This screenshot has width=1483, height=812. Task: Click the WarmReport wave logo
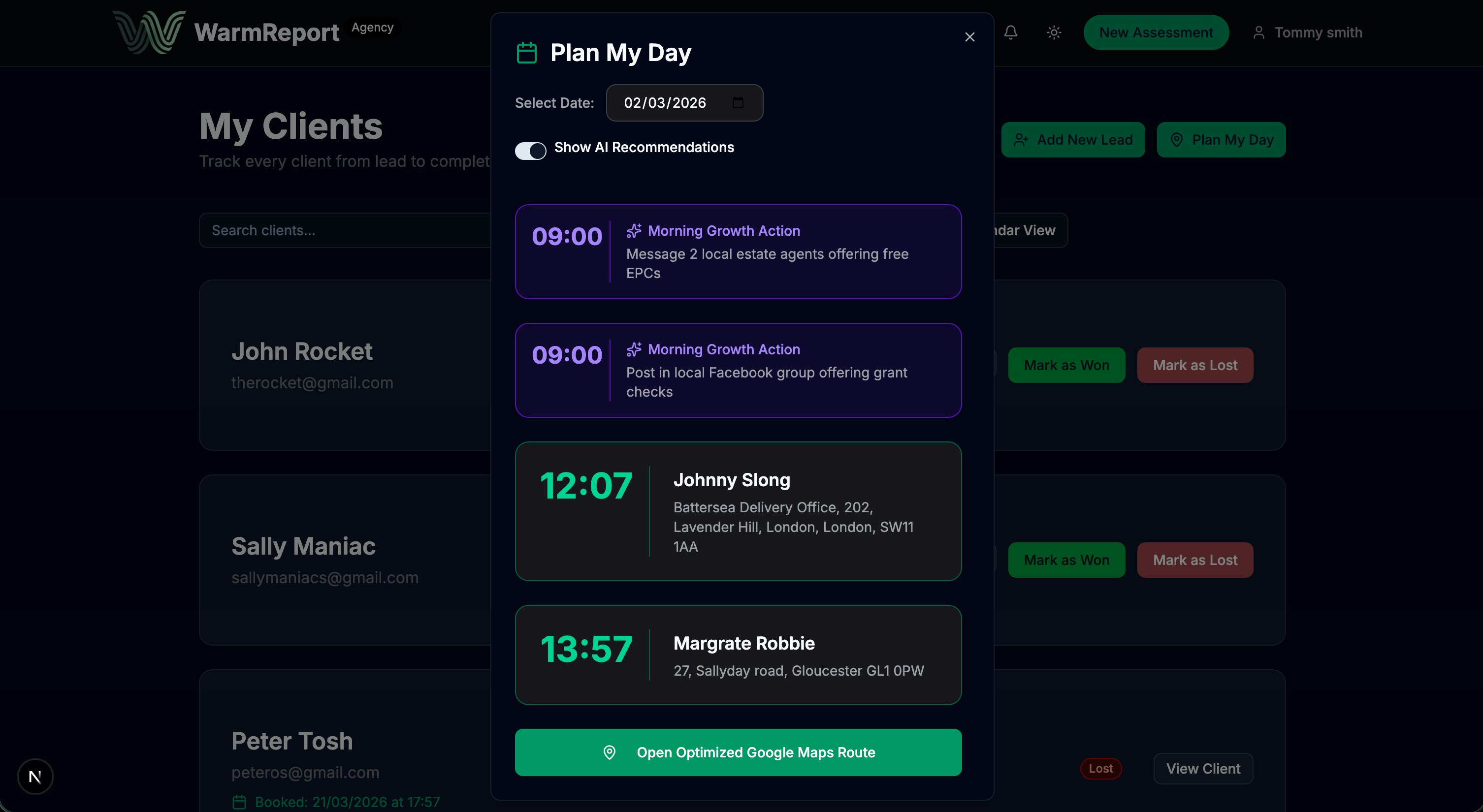click(149, 31)
